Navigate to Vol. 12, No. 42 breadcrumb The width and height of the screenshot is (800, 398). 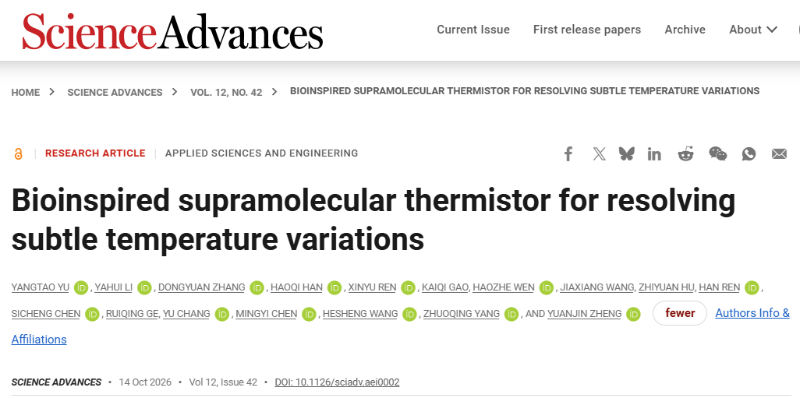tap(226, 92)
